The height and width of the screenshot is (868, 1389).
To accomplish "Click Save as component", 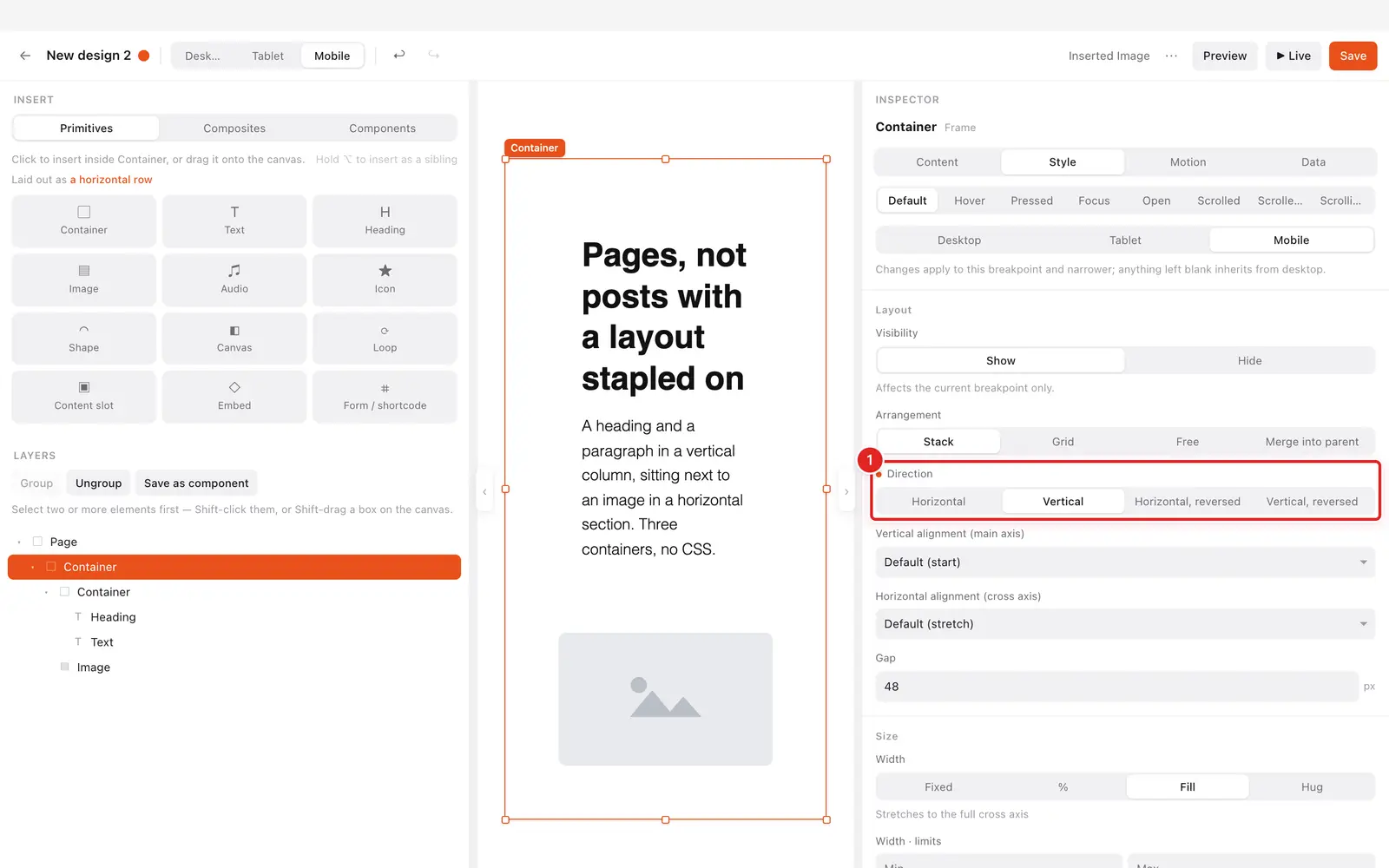I will [x=196, y=483].
